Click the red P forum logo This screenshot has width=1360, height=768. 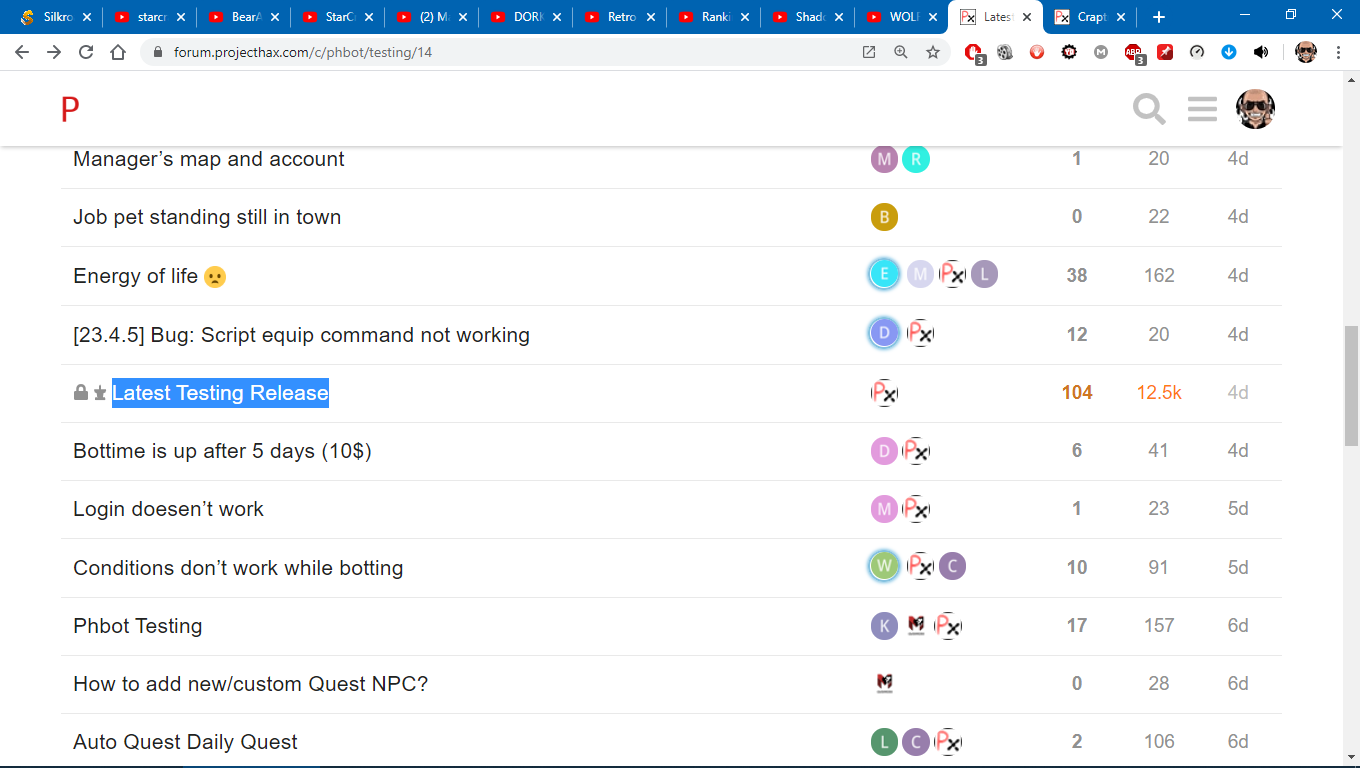[70, 109]
